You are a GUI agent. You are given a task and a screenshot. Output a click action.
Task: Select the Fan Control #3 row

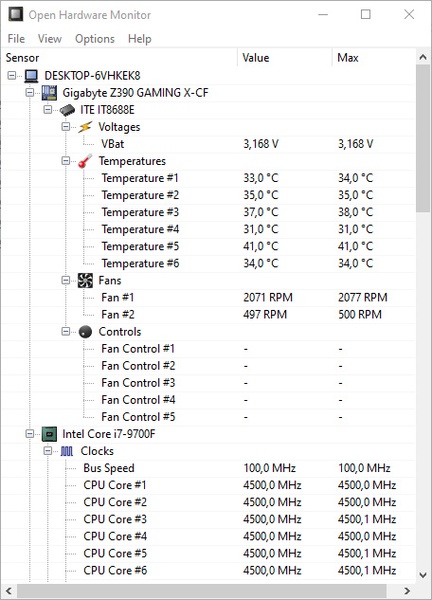[209, 383]
